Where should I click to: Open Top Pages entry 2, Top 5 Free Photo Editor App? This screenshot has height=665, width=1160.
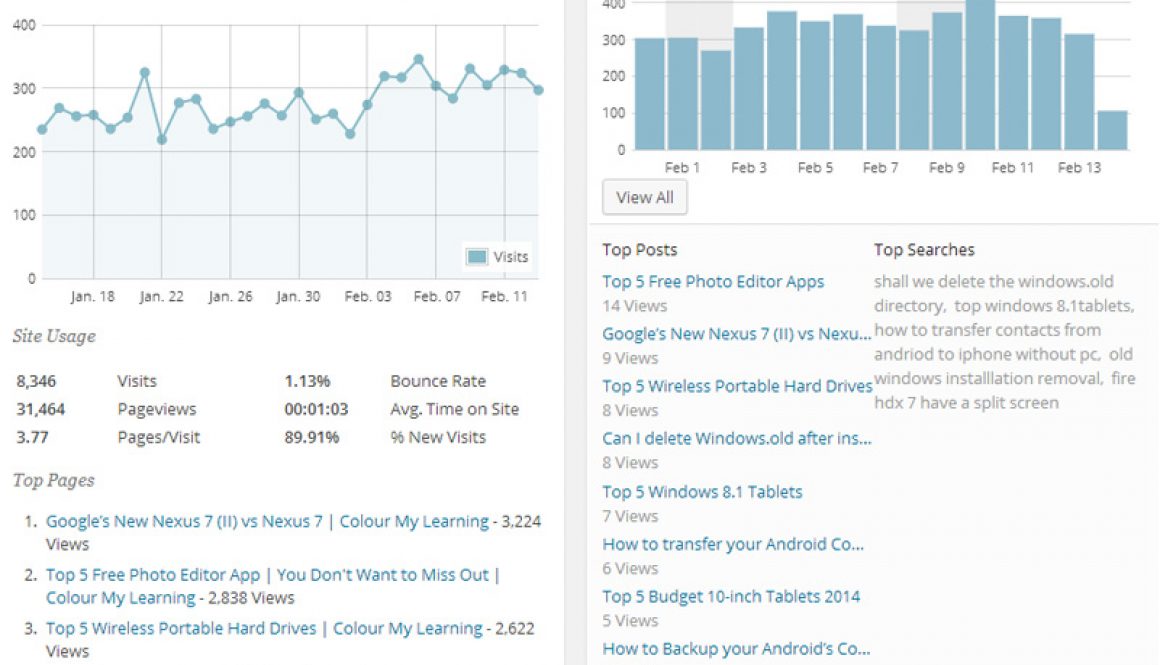point(273,586)
